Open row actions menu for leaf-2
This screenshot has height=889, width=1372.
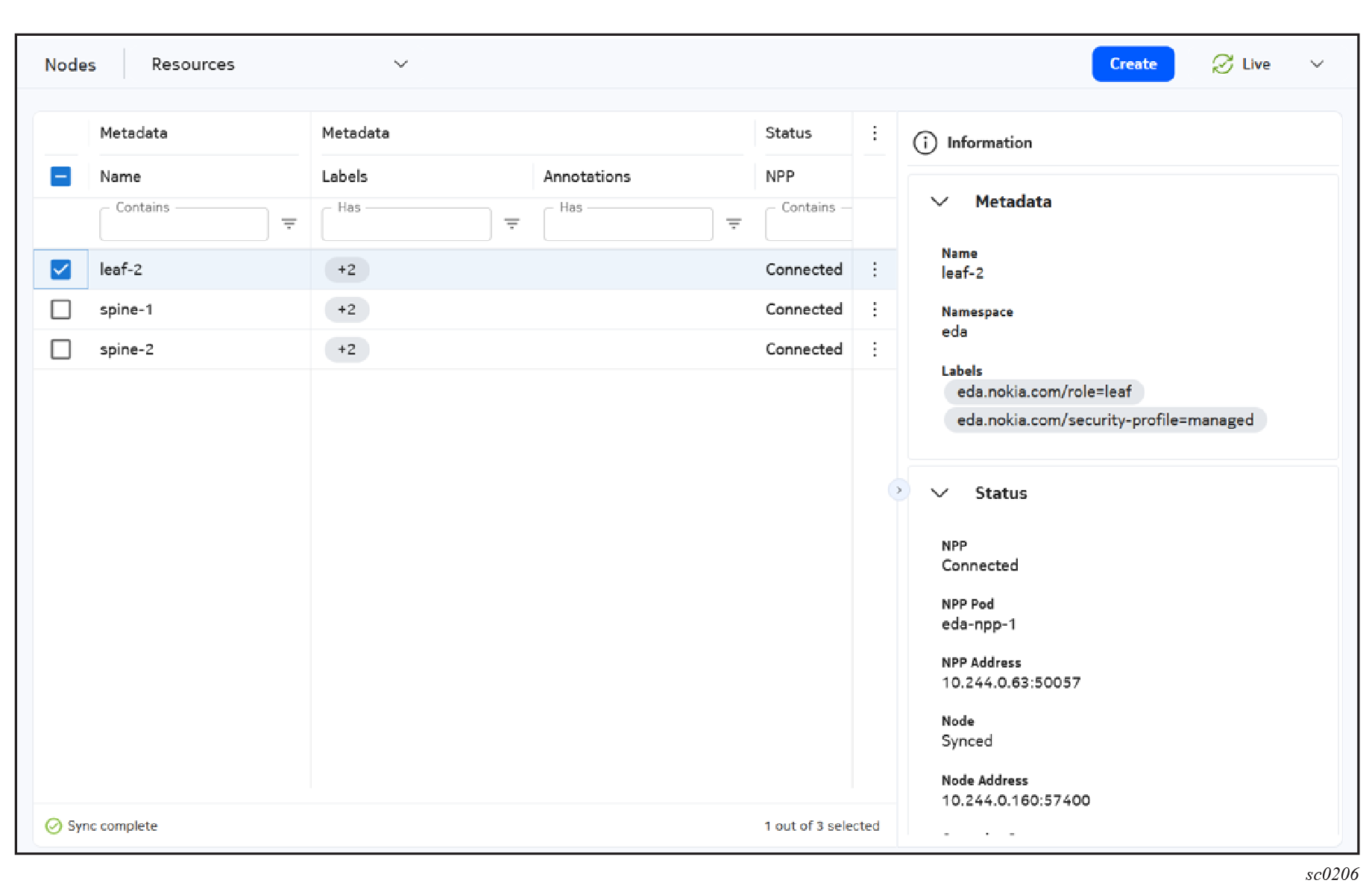(x=875, y=269)
